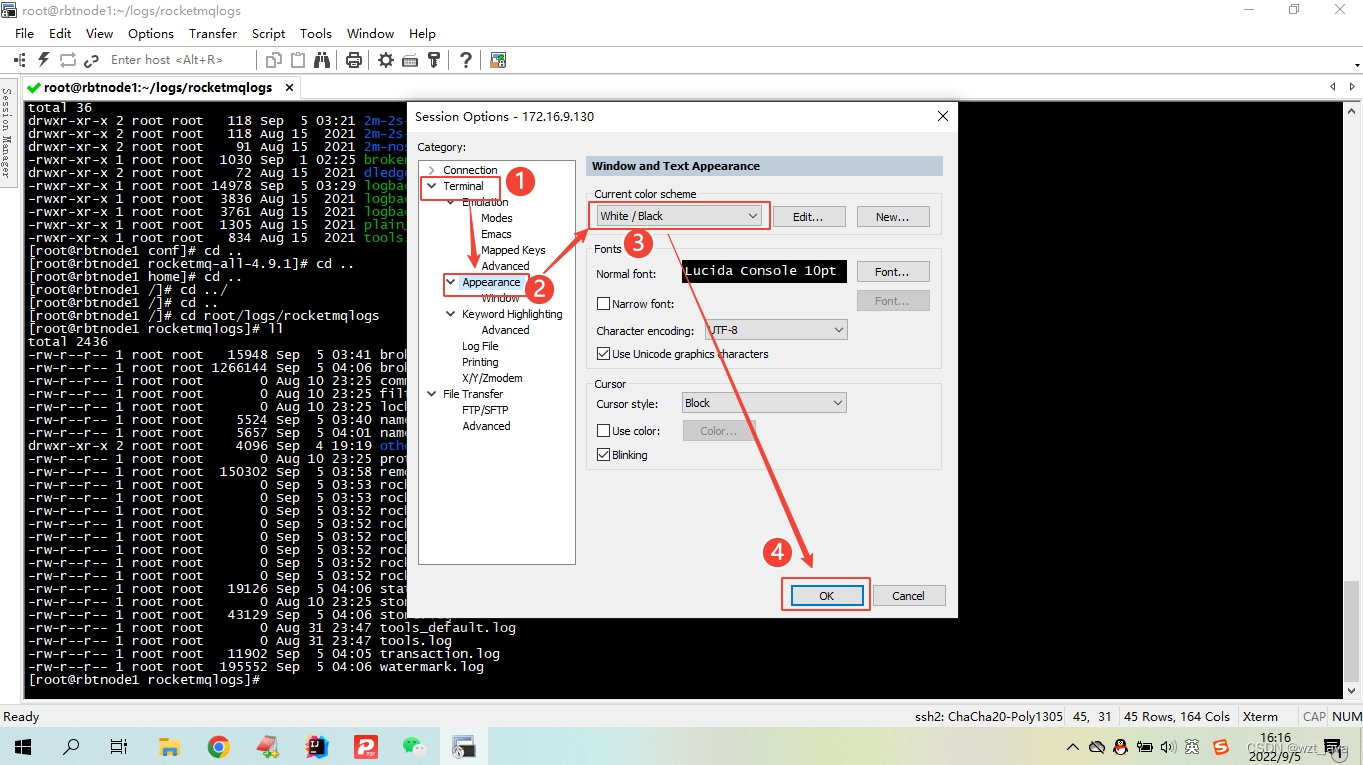Screen dimensions: 1363x765
Task: Click the Reconnect toolbar icon
Action: coord(66,60)
